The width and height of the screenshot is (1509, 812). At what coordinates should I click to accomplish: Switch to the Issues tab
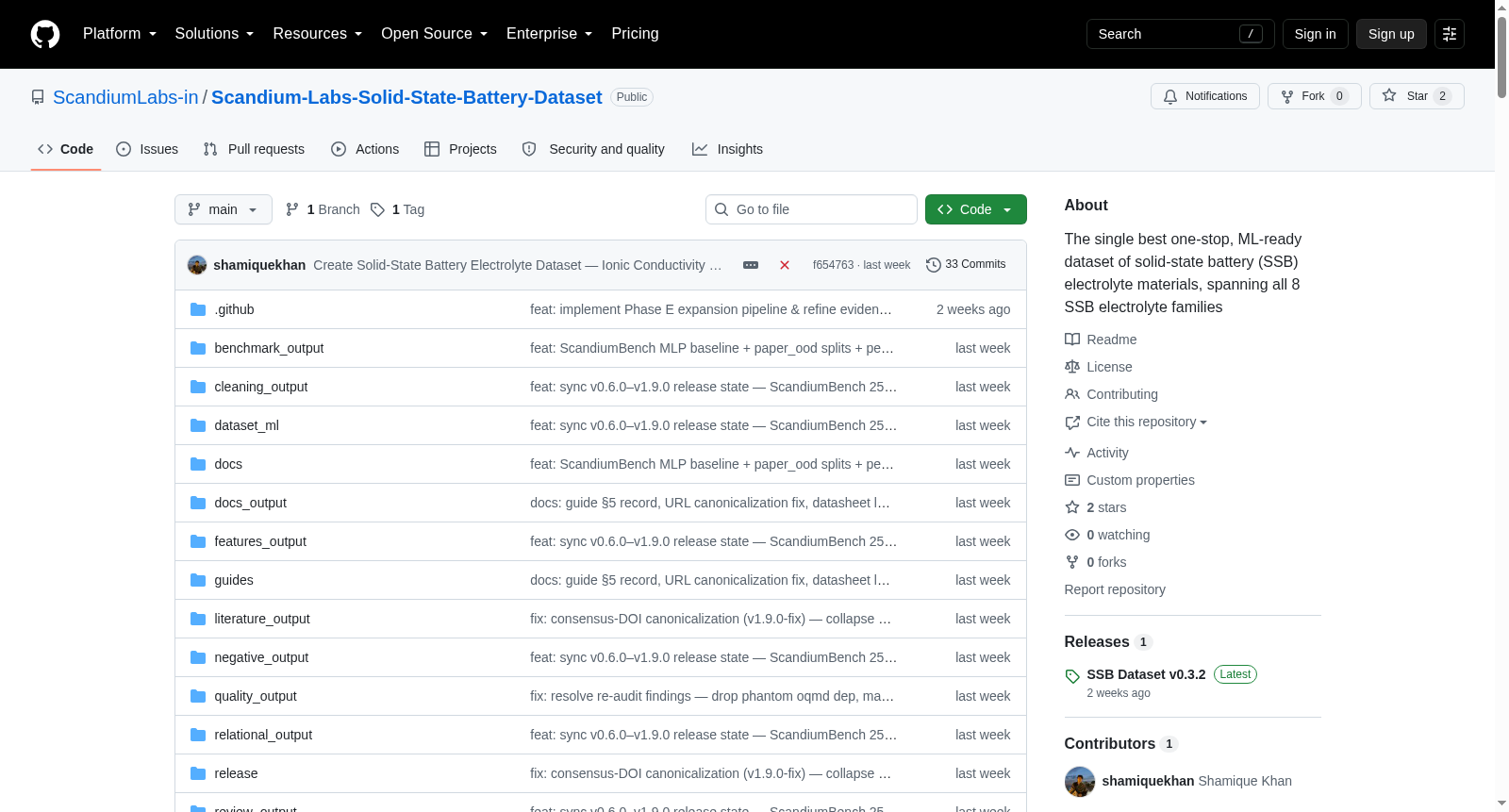tap(147, 149)
